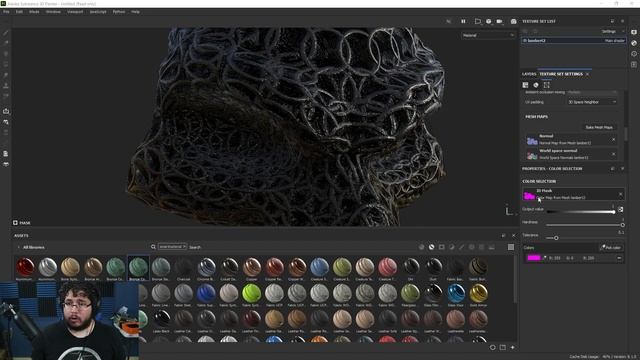Remove the magenta color entry with minus button
640x360 pixels.
point(619,258)
